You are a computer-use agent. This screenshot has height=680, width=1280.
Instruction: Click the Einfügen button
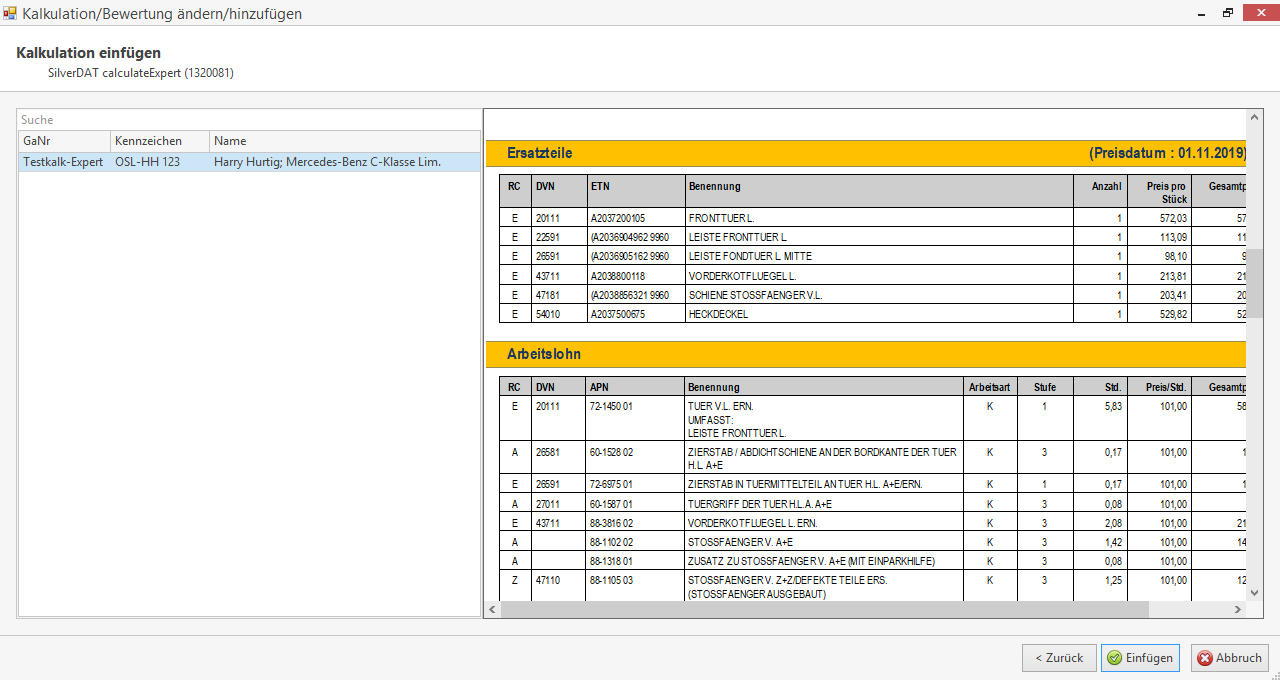point(1140,658)
